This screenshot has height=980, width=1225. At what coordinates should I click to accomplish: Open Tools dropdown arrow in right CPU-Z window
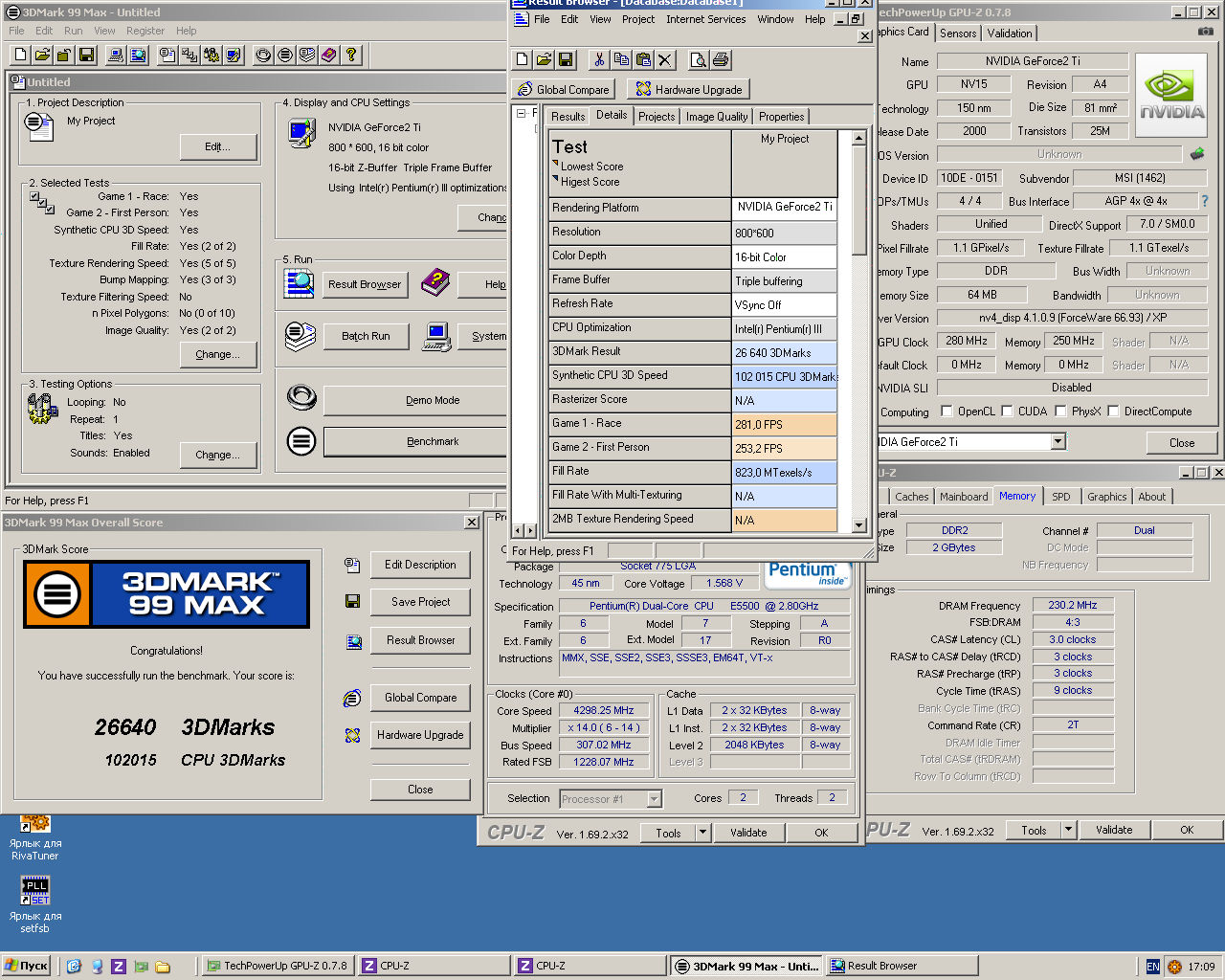coord(1068,830)
